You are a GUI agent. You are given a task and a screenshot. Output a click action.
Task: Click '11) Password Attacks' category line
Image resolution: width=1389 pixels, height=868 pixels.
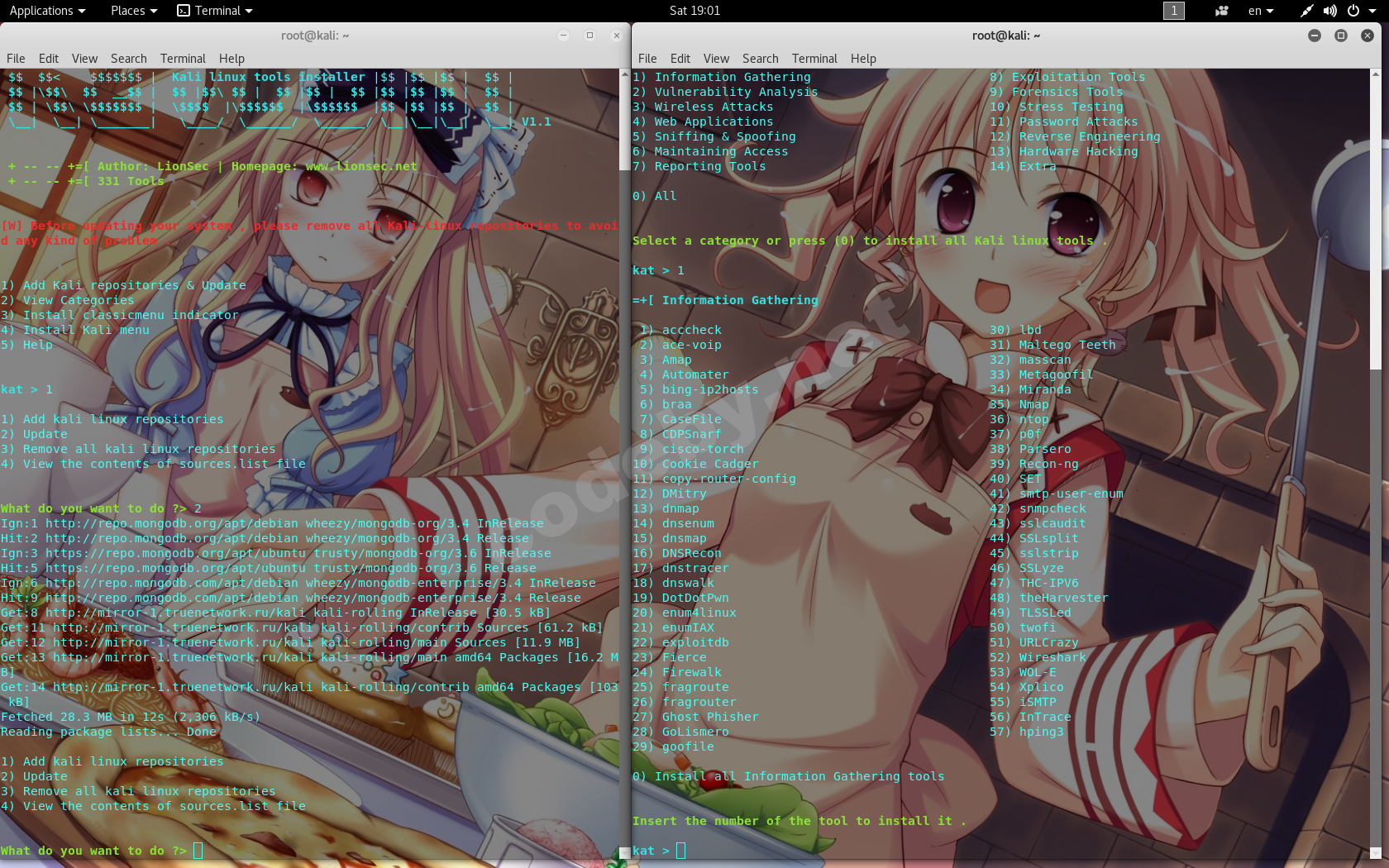[1063, 122]
